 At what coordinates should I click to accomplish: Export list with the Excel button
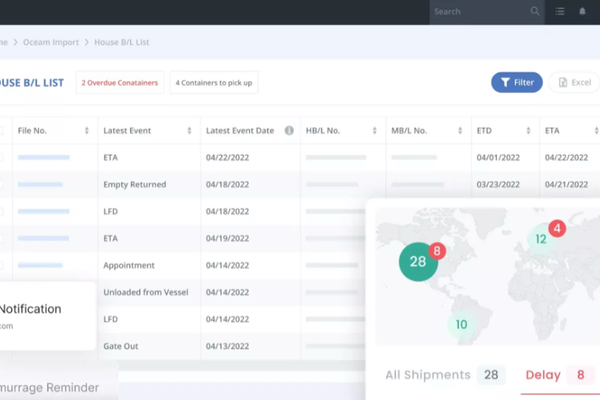575,82
